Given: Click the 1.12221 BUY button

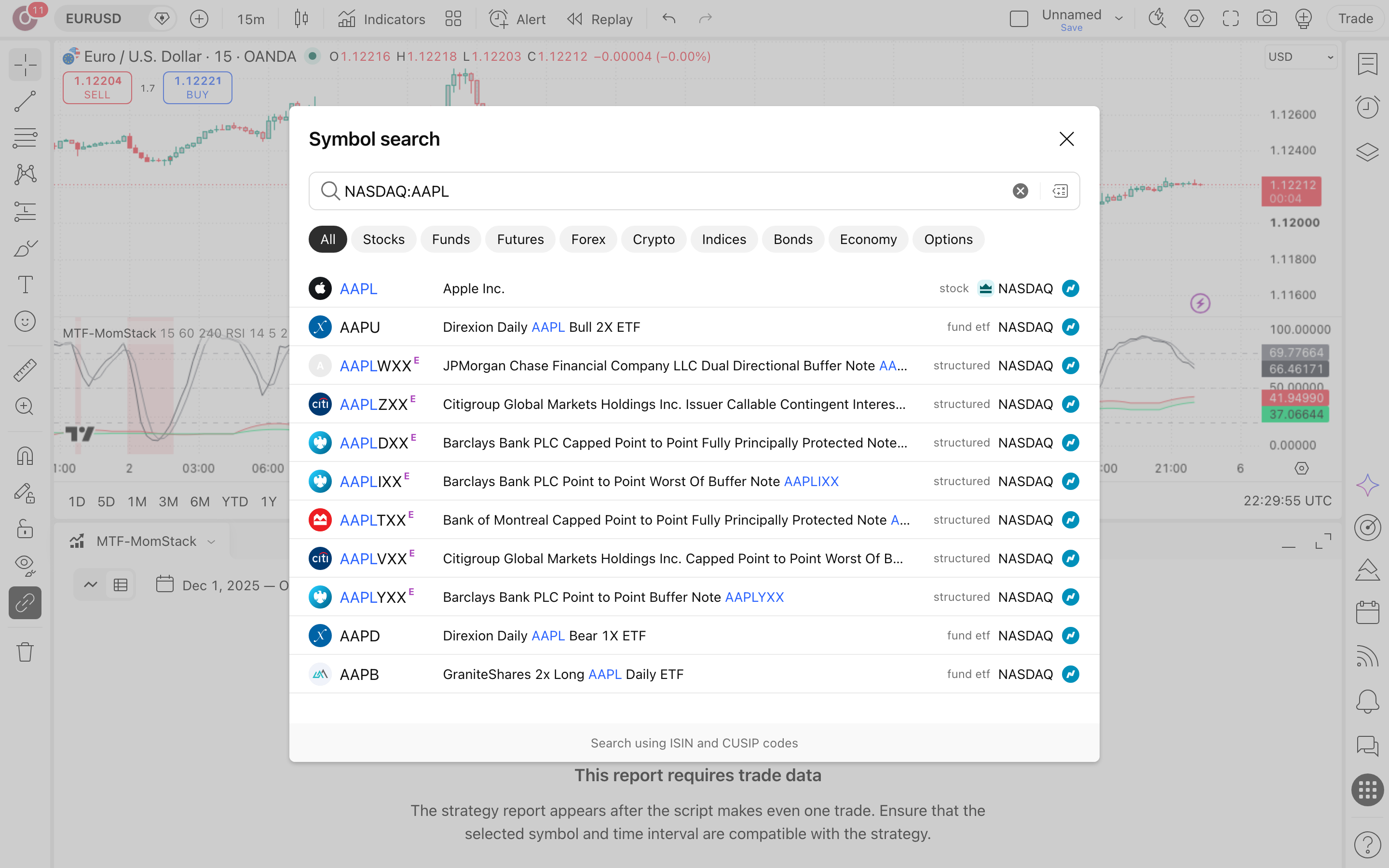Looking at the screenshot, I should coord(197,87).
